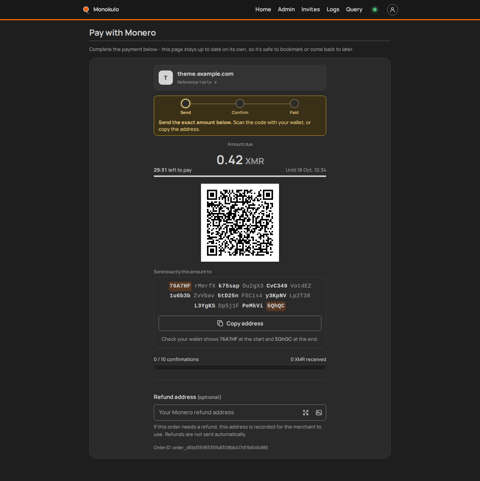The width and height of the screenshot is (480, 481).
Task: Click the green status indicator dot
Action: tap(375, 10)
